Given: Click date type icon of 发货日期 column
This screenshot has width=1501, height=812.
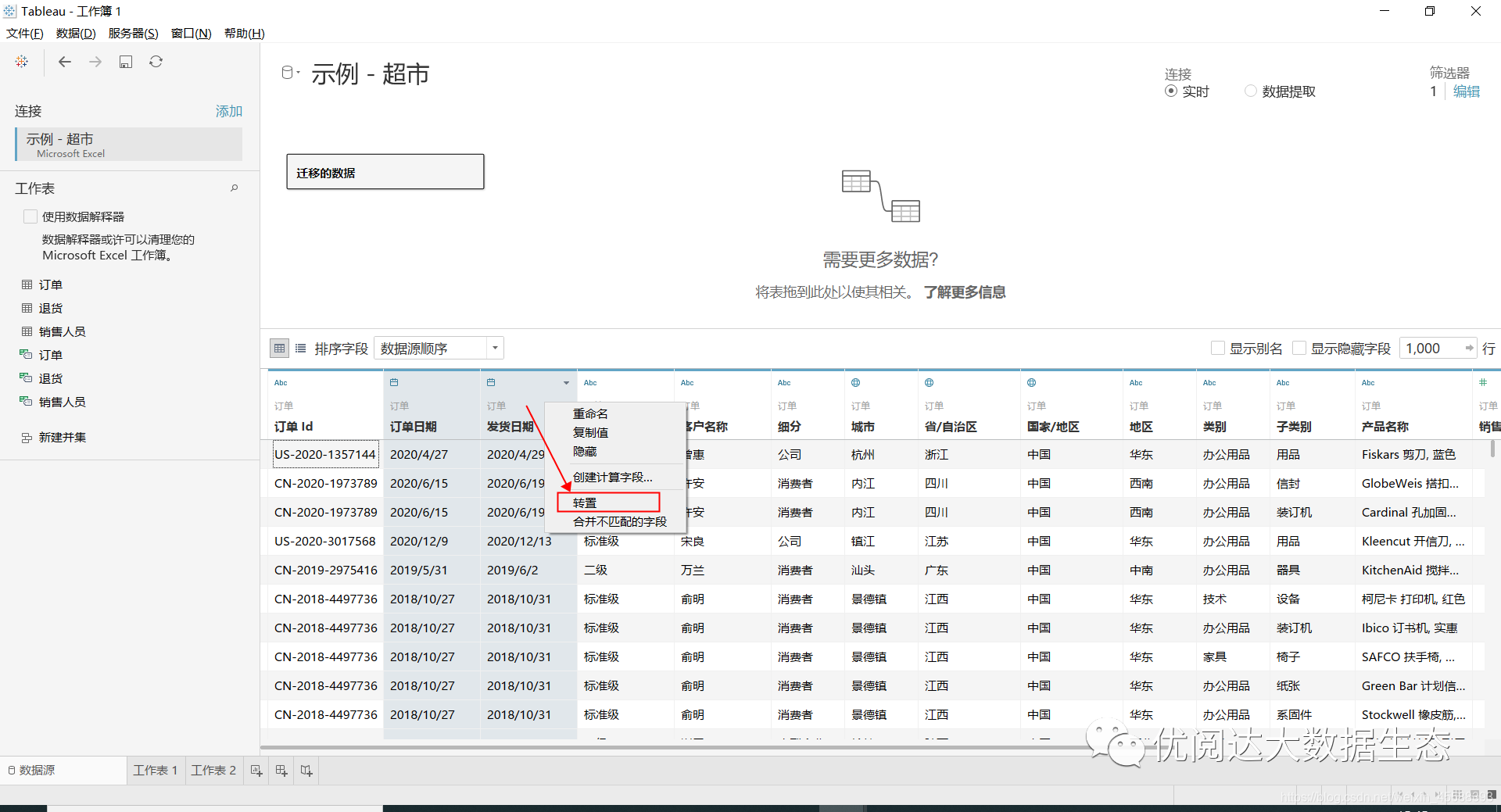Looking at the screenshot, I should click(491, 382).
